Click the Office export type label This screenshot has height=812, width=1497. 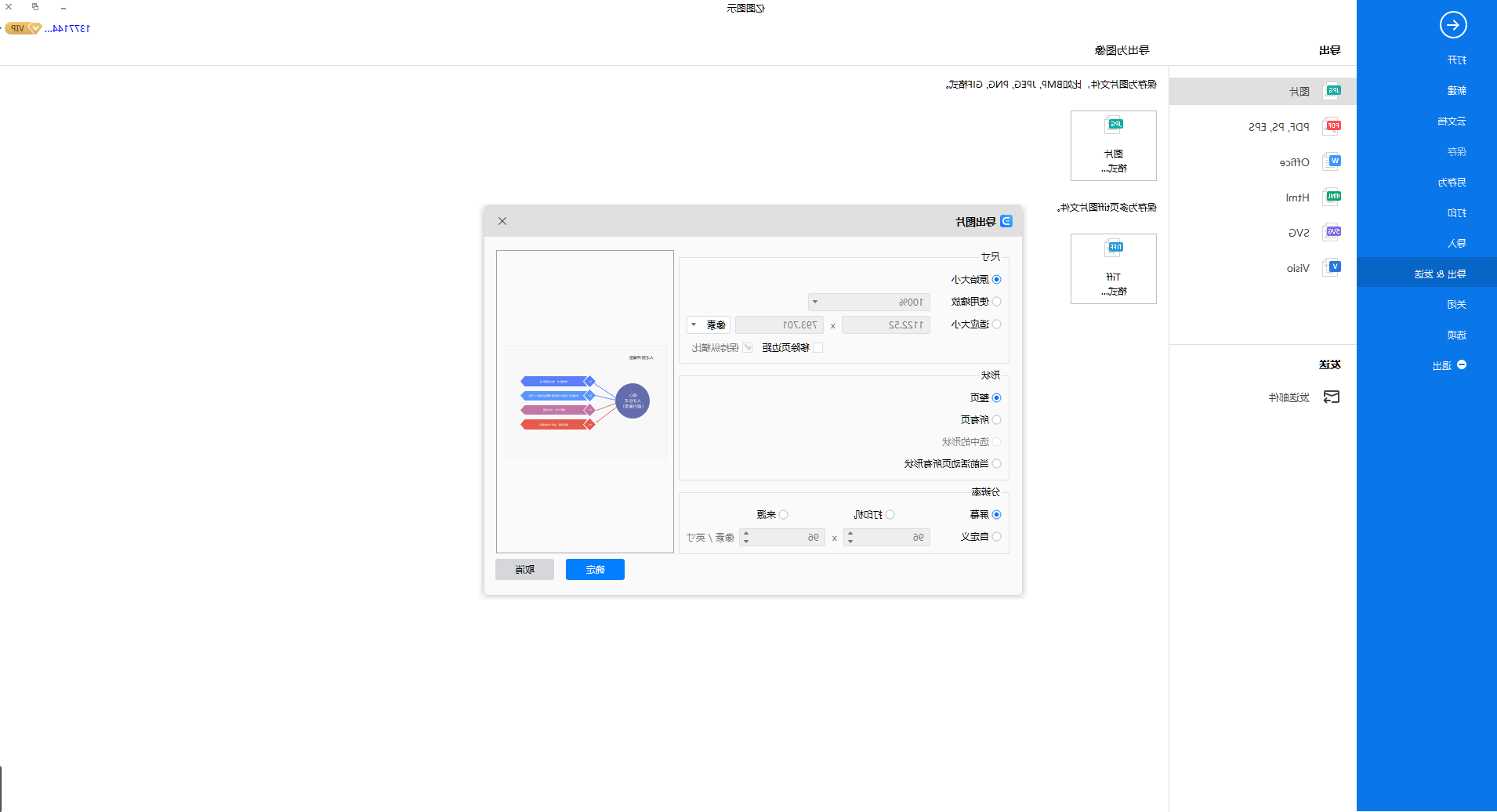[x=1295, y=162]
